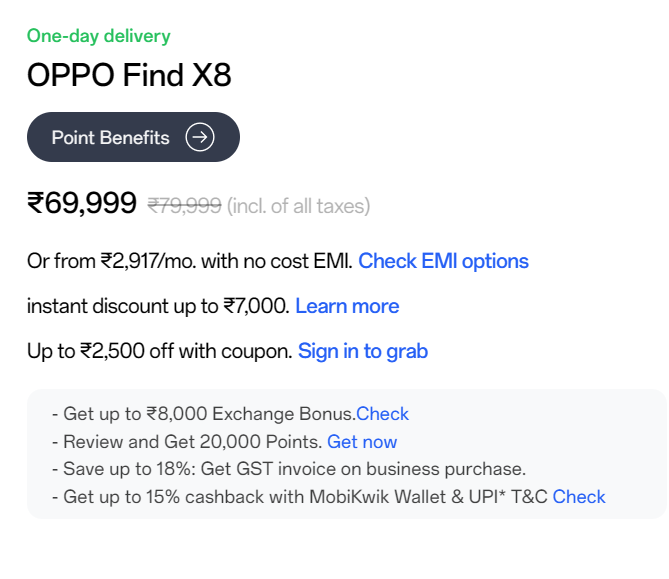Click the ₹2,500 off with coupon text
Viewport: 669px width, 579px height.
[x=160, y=351]
